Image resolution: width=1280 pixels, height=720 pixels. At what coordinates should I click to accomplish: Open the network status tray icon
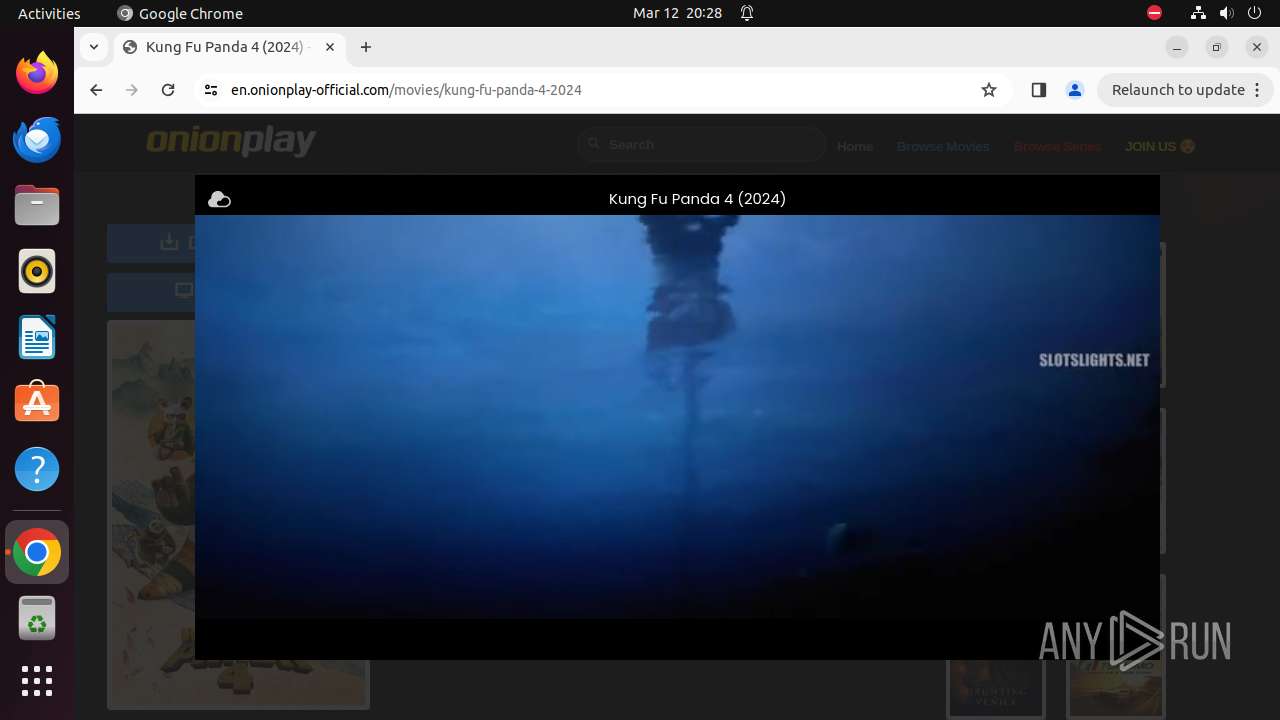pos(1199,13)
